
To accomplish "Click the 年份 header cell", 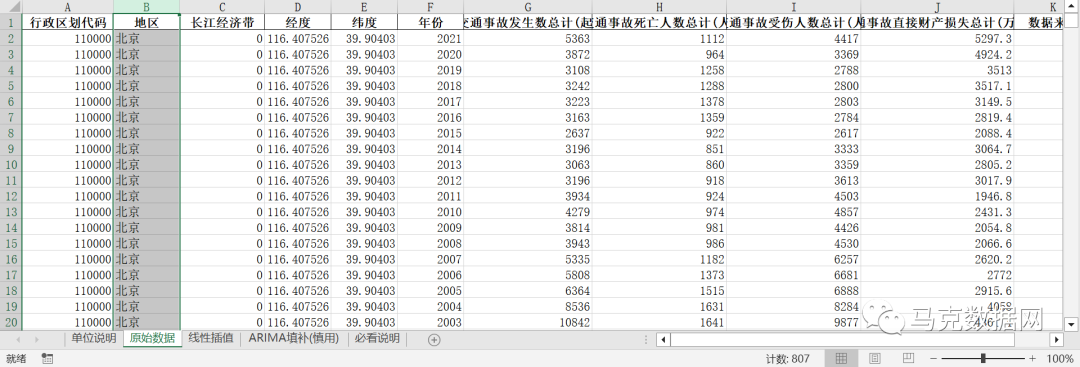I will point(430,22).
